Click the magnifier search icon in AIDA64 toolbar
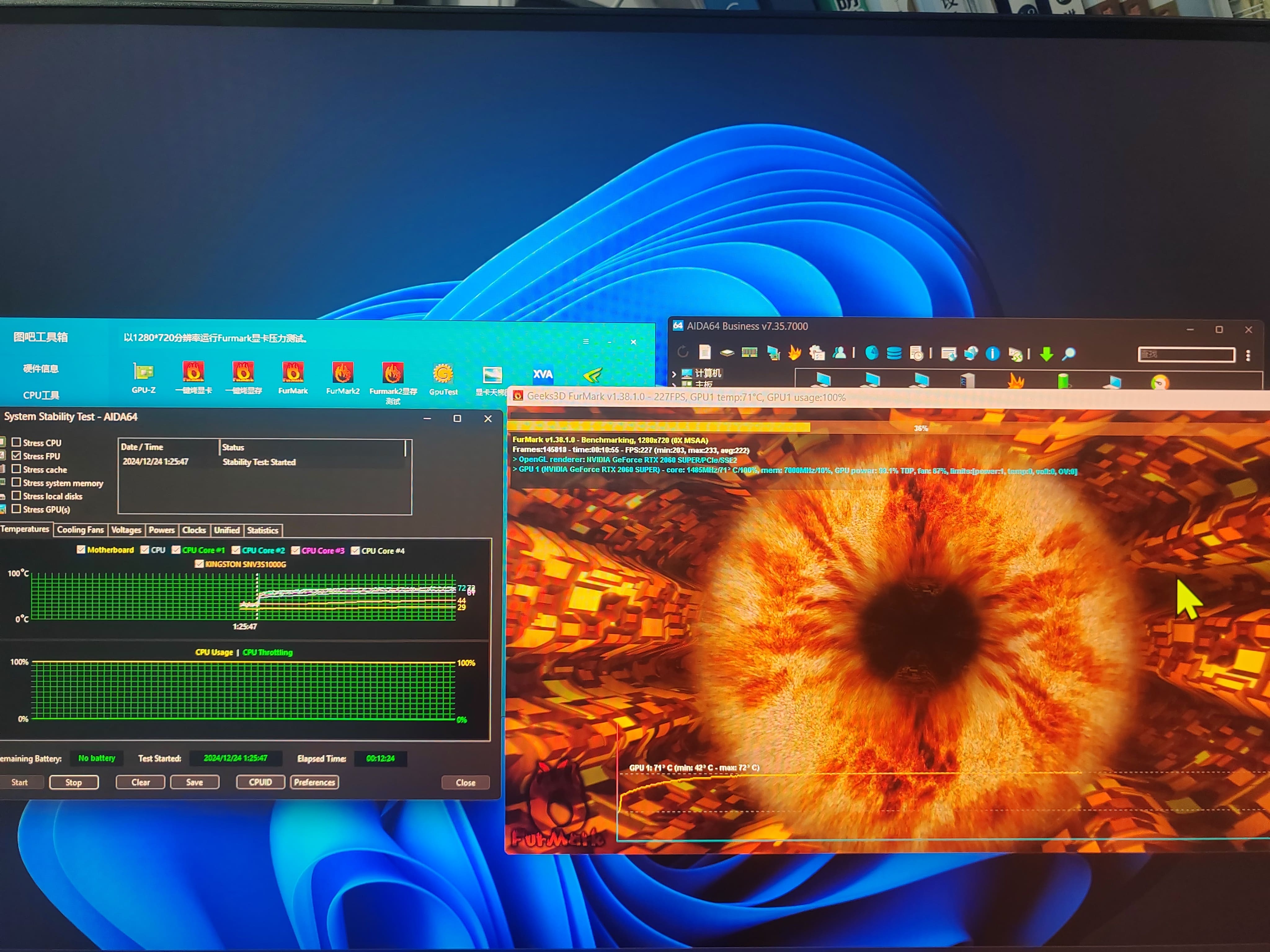The image size is (1270, 952). tap(1068, 354)
